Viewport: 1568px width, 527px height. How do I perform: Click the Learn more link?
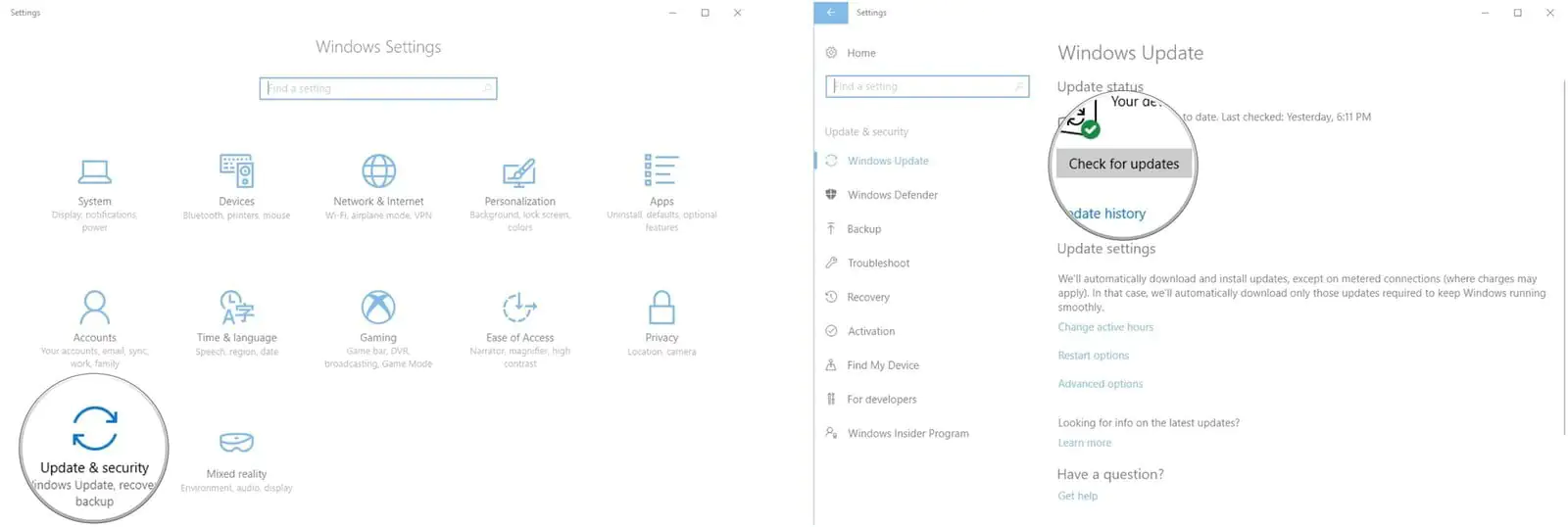[x=1084, y=443]
